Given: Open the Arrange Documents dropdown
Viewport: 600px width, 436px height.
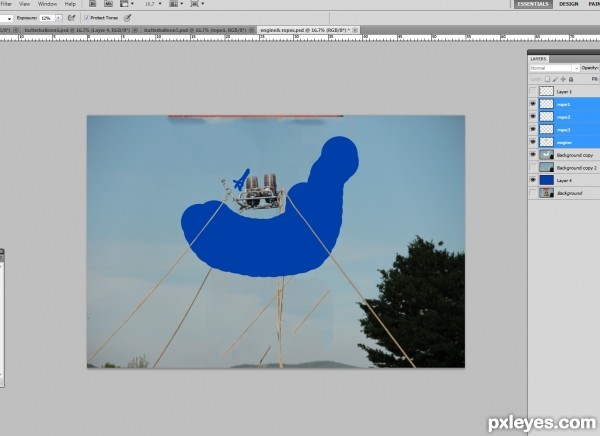Looking at the screenshot, I should click(x=176, y=4).
